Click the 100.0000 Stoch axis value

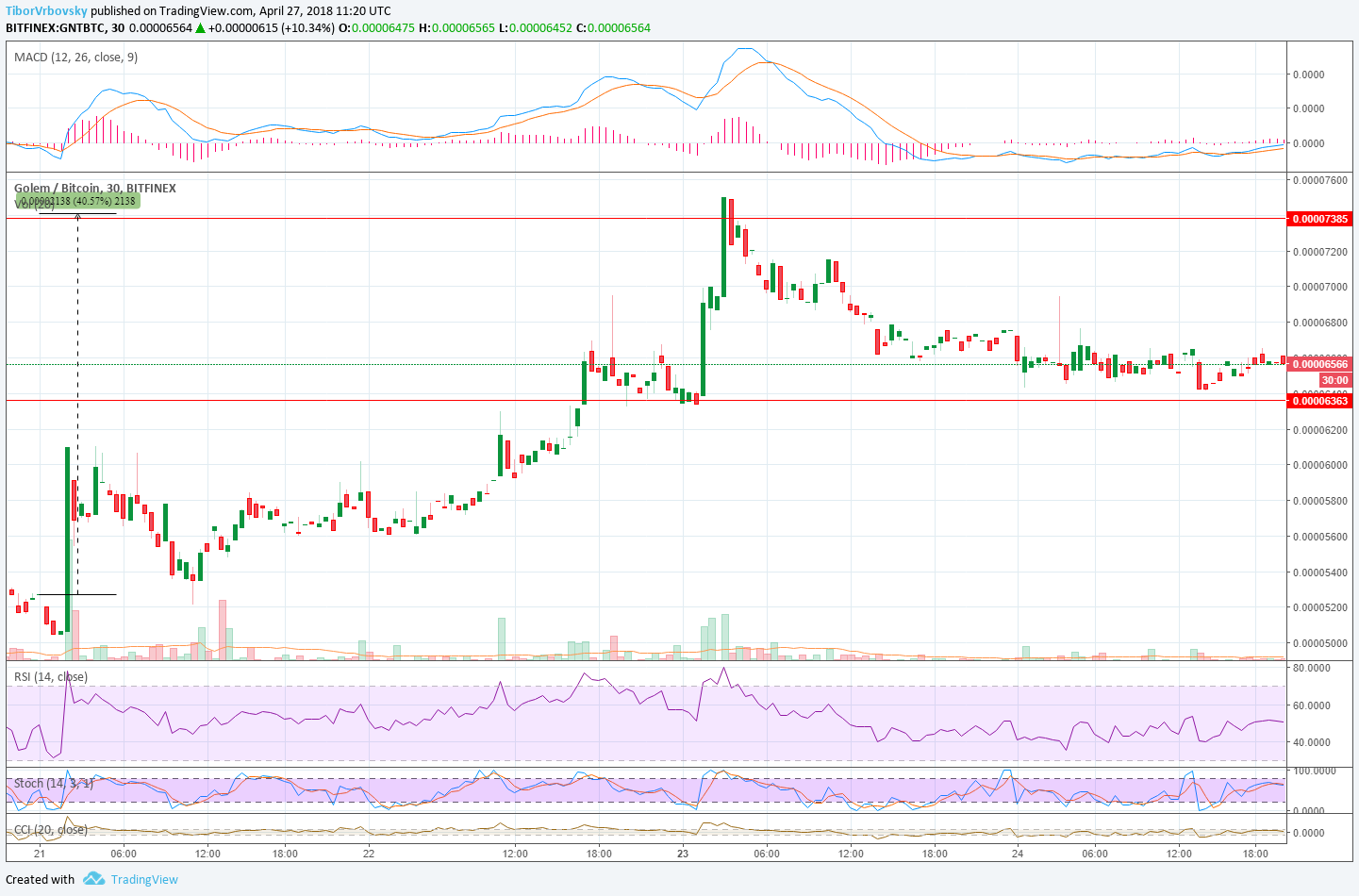click(1314, 771)
